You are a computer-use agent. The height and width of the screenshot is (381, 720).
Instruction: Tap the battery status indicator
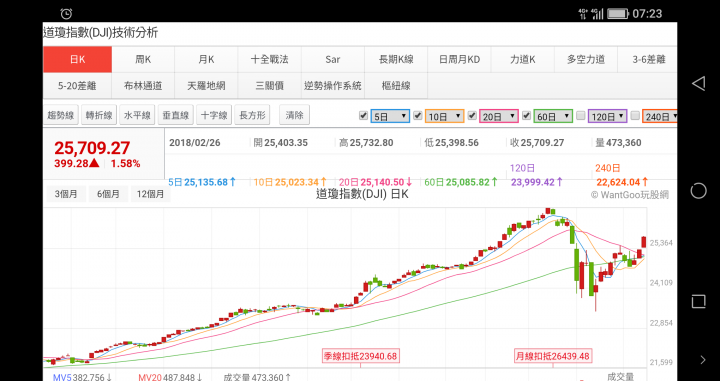coord(618,14)
